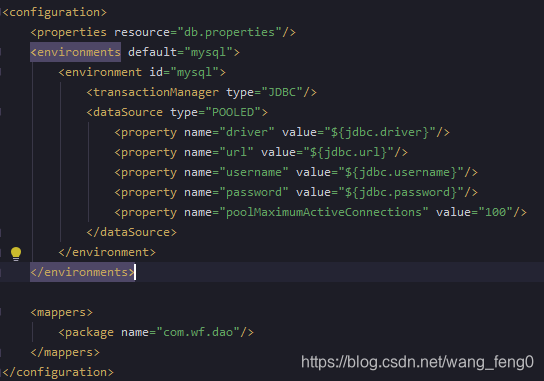Image resolution: width=544 pixels, height=381 pixels.
Task: Click the closing </mappers> tag
Action: pyautogui.click(x=65, y=353)
